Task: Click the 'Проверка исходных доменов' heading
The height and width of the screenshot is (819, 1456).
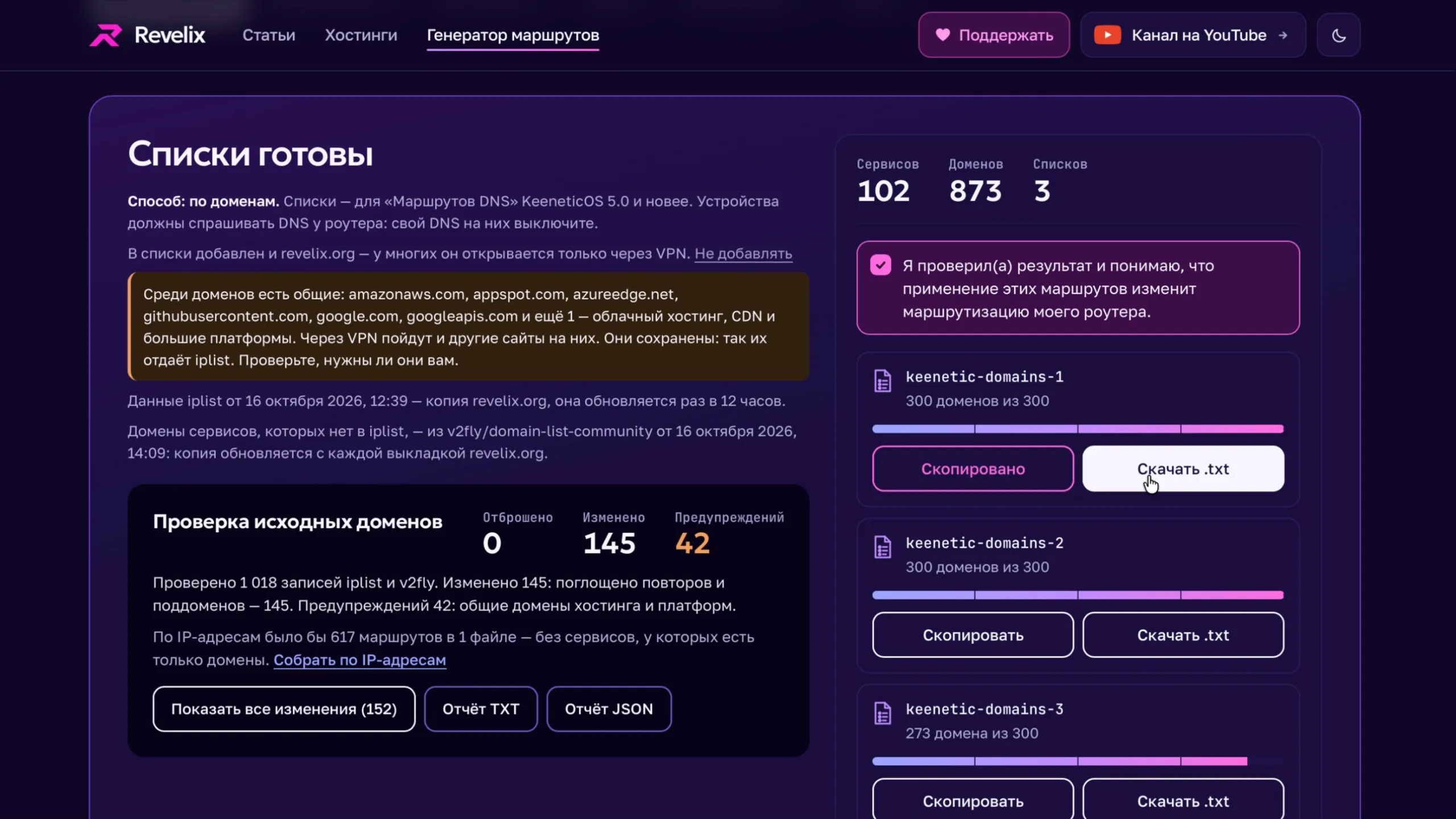Action: pyautogui.click(x=297, y=522)
